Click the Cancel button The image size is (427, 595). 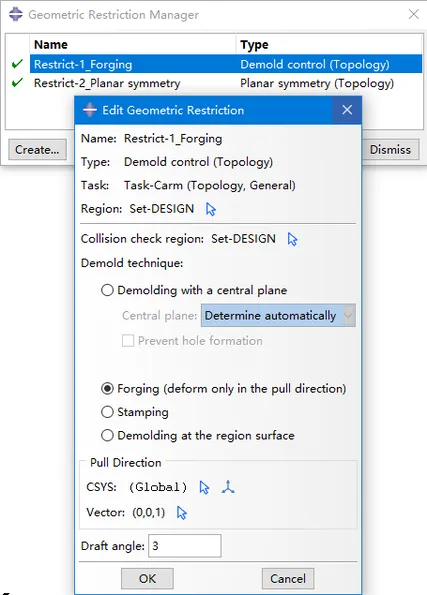tap(288, 579)
